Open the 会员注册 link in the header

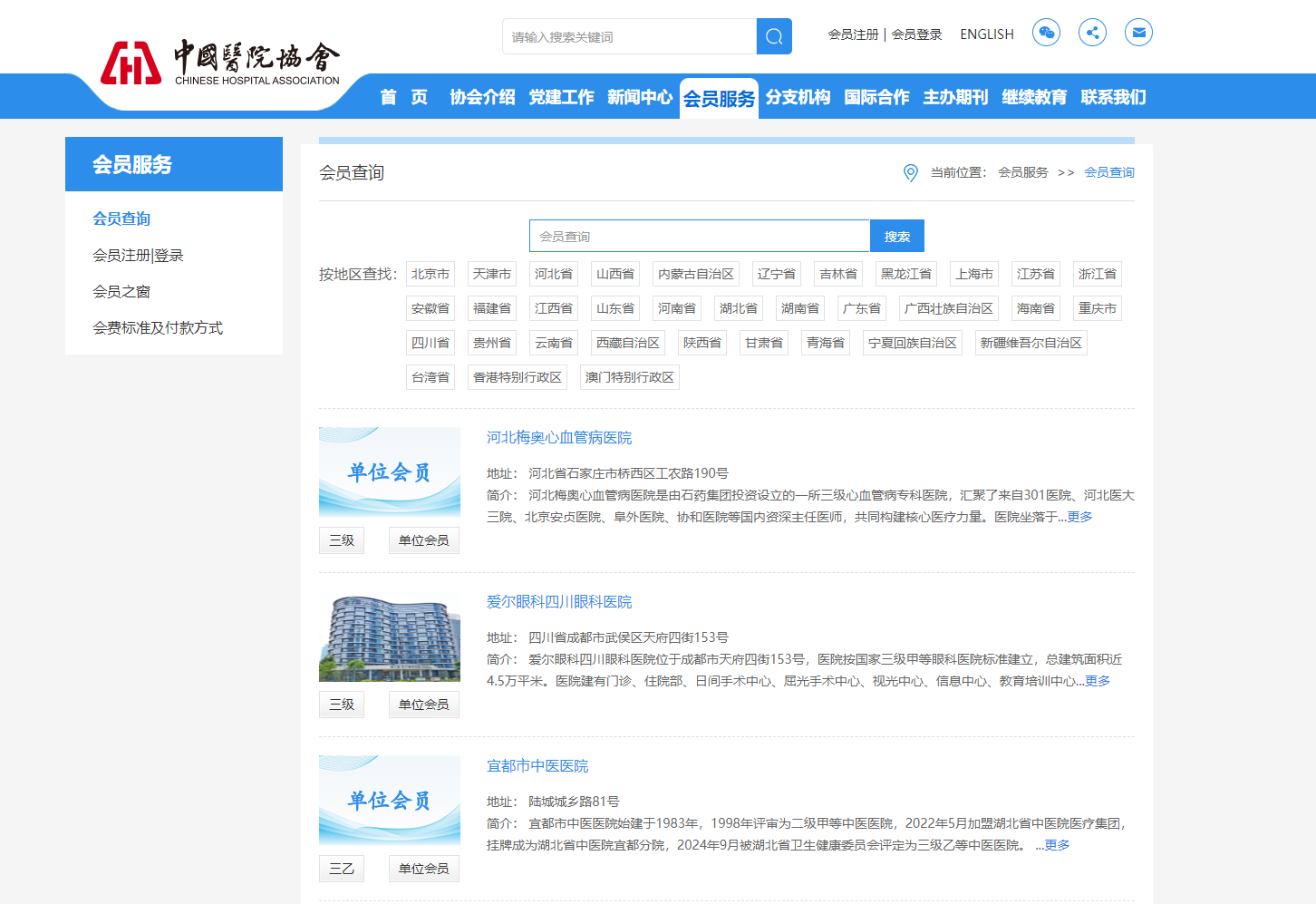tap(853, 34)
